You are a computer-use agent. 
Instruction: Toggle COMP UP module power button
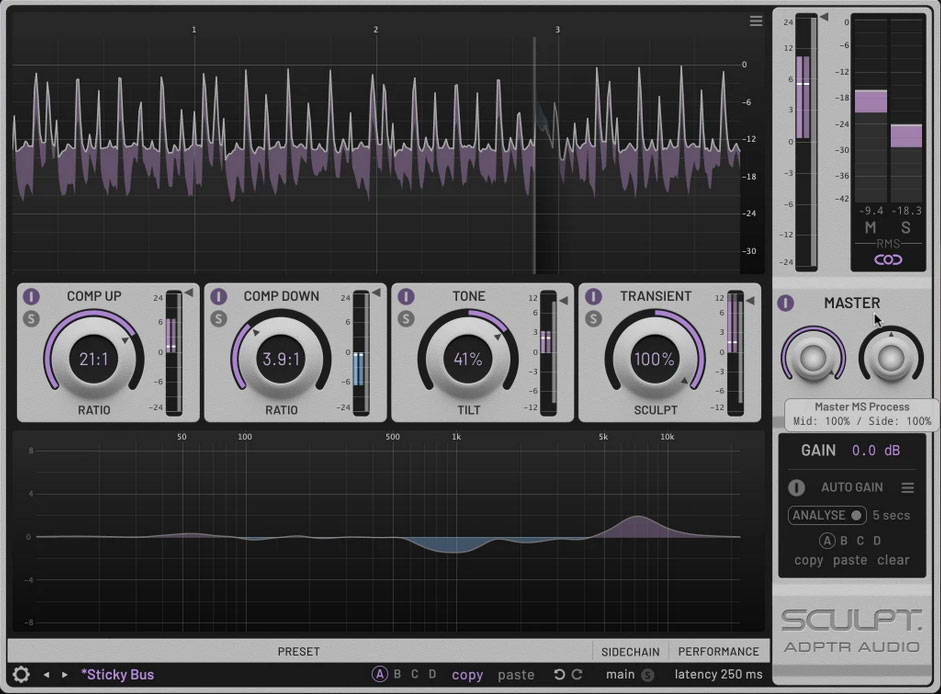[x=31, y=296]
